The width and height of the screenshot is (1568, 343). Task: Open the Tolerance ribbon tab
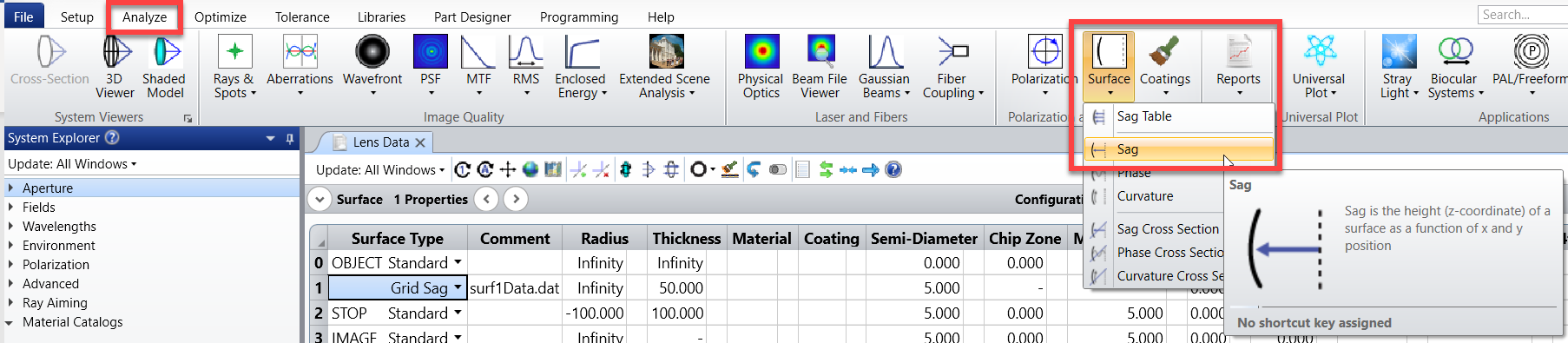[x=302, y=16]
